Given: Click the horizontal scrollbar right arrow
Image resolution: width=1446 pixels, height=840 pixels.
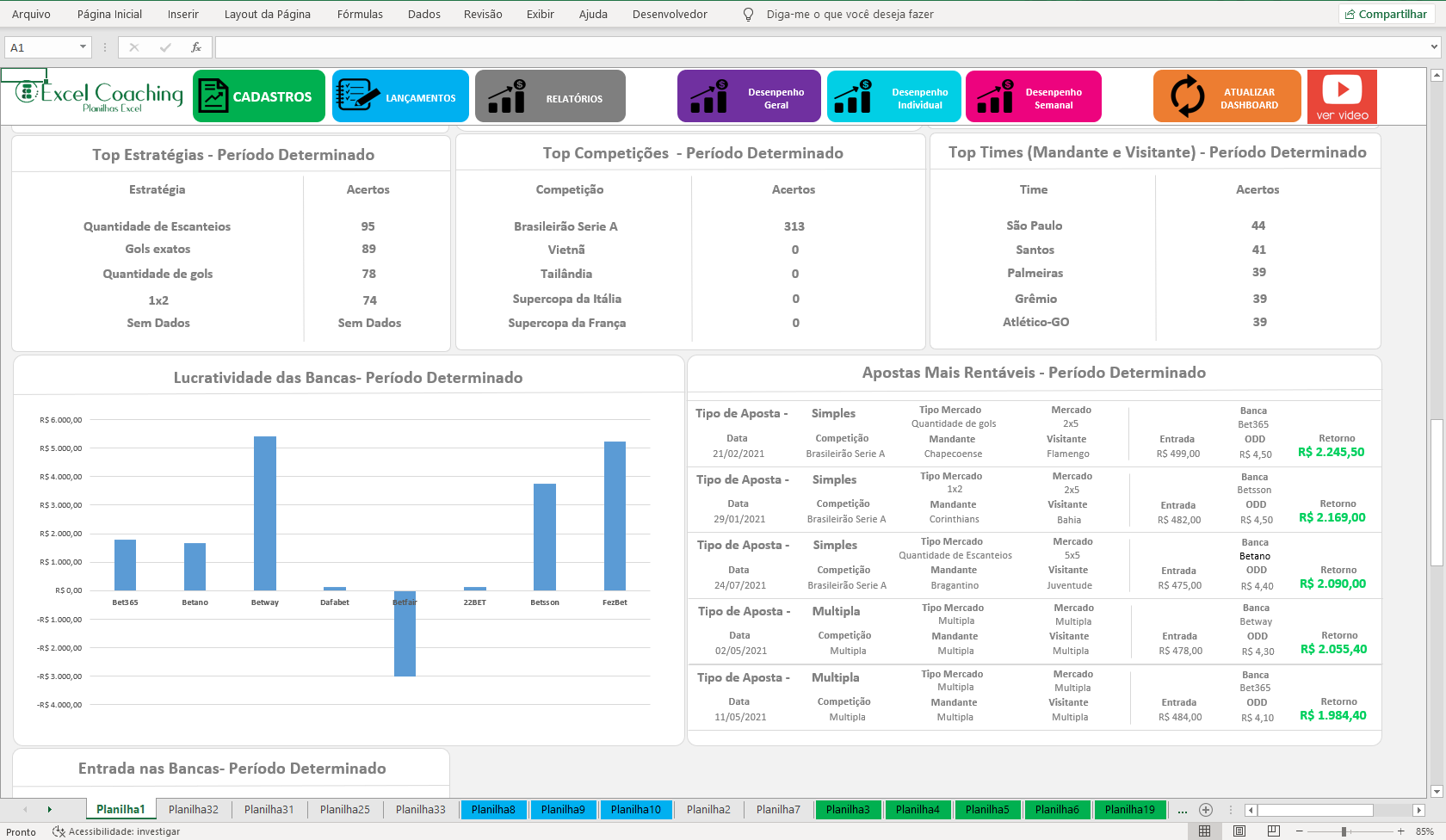Looking at the screenshot, I should [x=1419, y=810].
